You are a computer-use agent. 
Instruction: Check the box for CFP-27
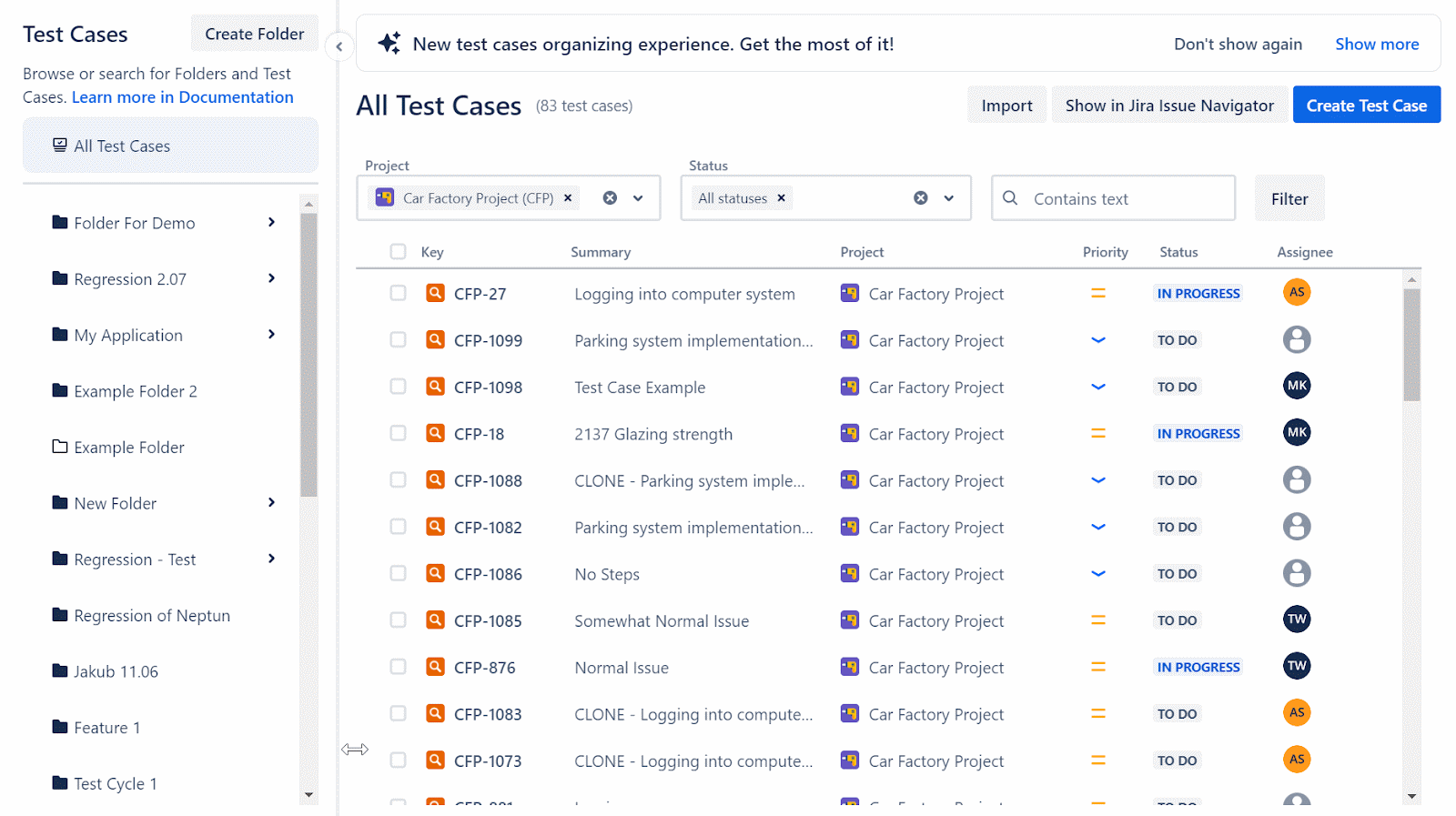[398, 293]
